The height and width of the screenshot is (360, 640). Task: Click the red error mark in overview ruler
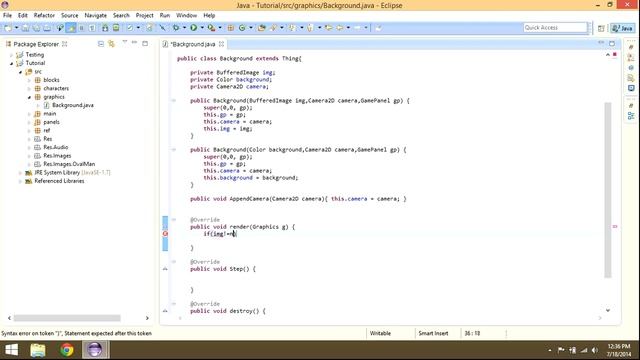(615, 227)
